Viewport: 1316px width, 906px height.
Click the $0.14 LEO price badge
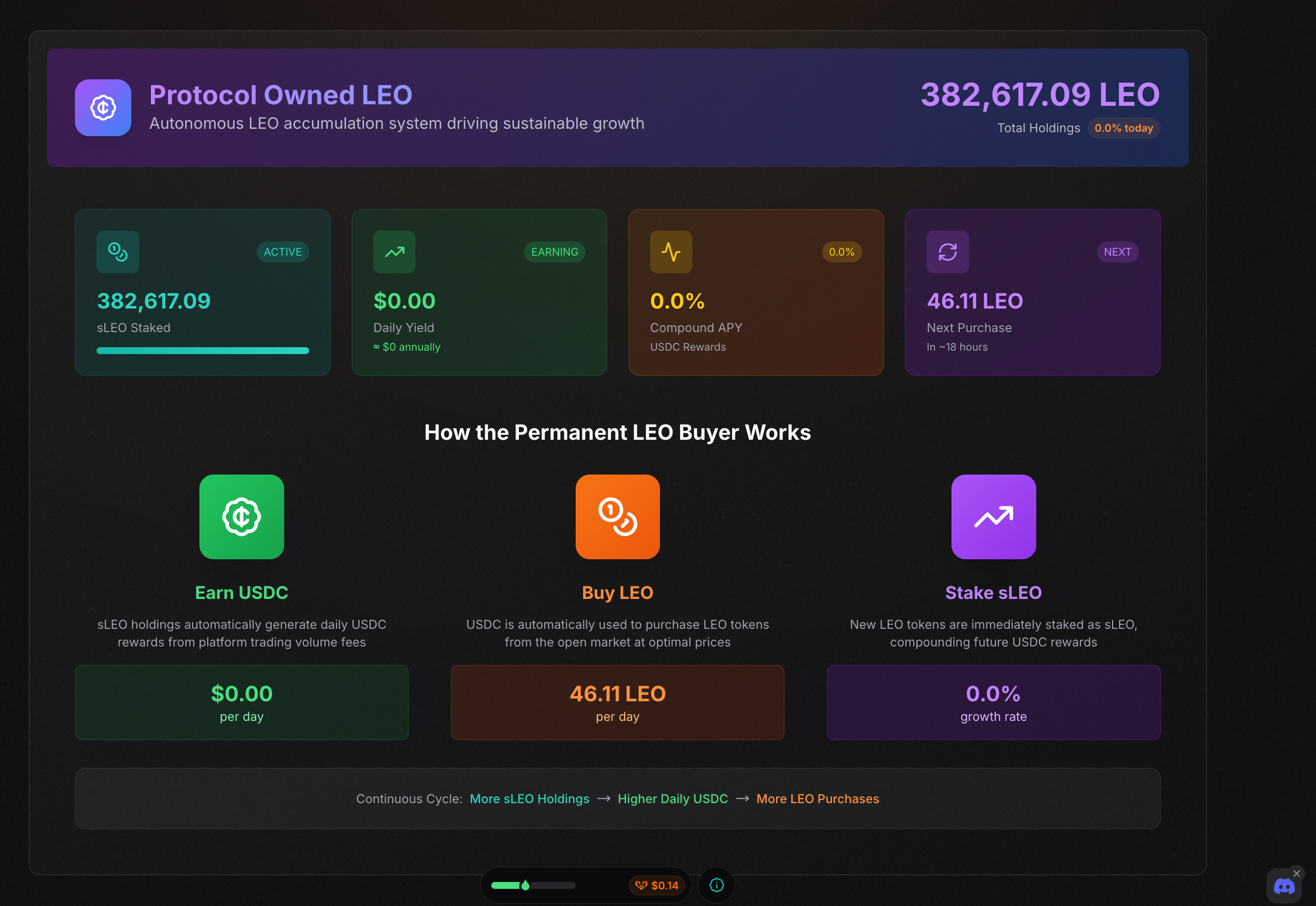(657, 885)
